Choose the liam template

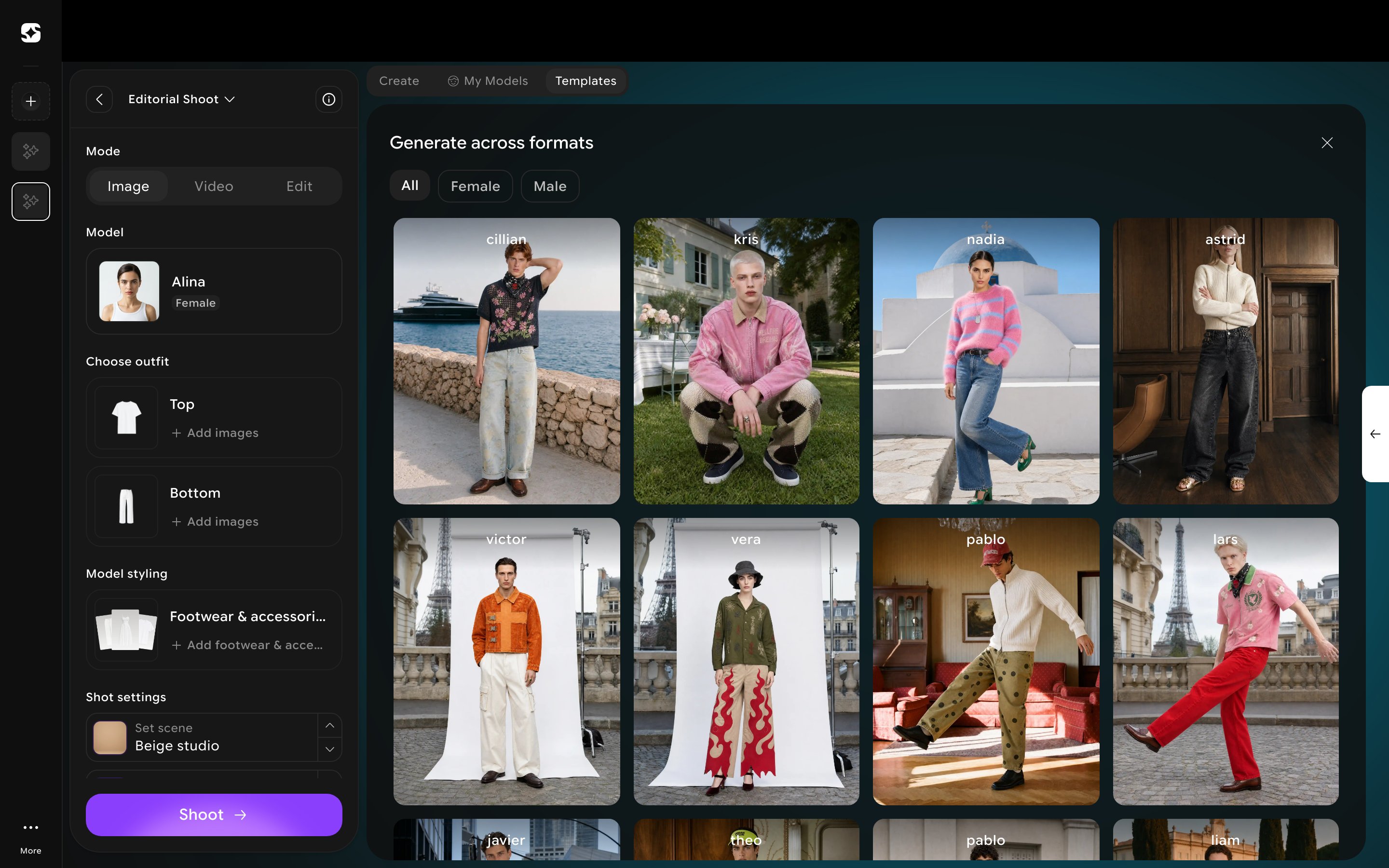pyautogui.click(x=1226, y=839)
